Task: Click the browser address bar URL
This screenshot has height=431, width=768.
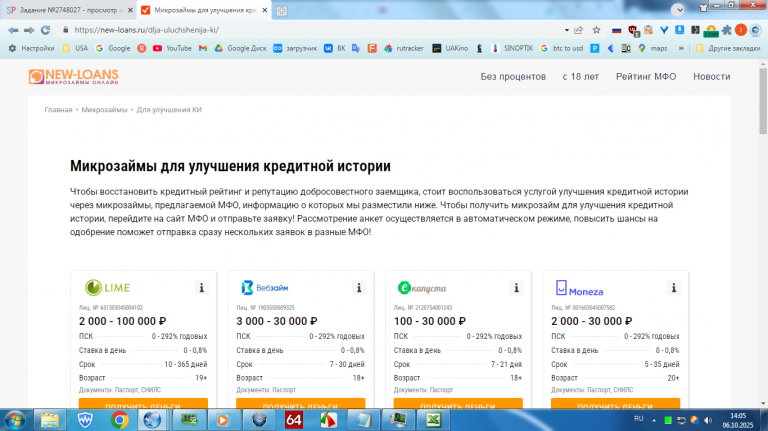Action: click(x=147, y=30)
